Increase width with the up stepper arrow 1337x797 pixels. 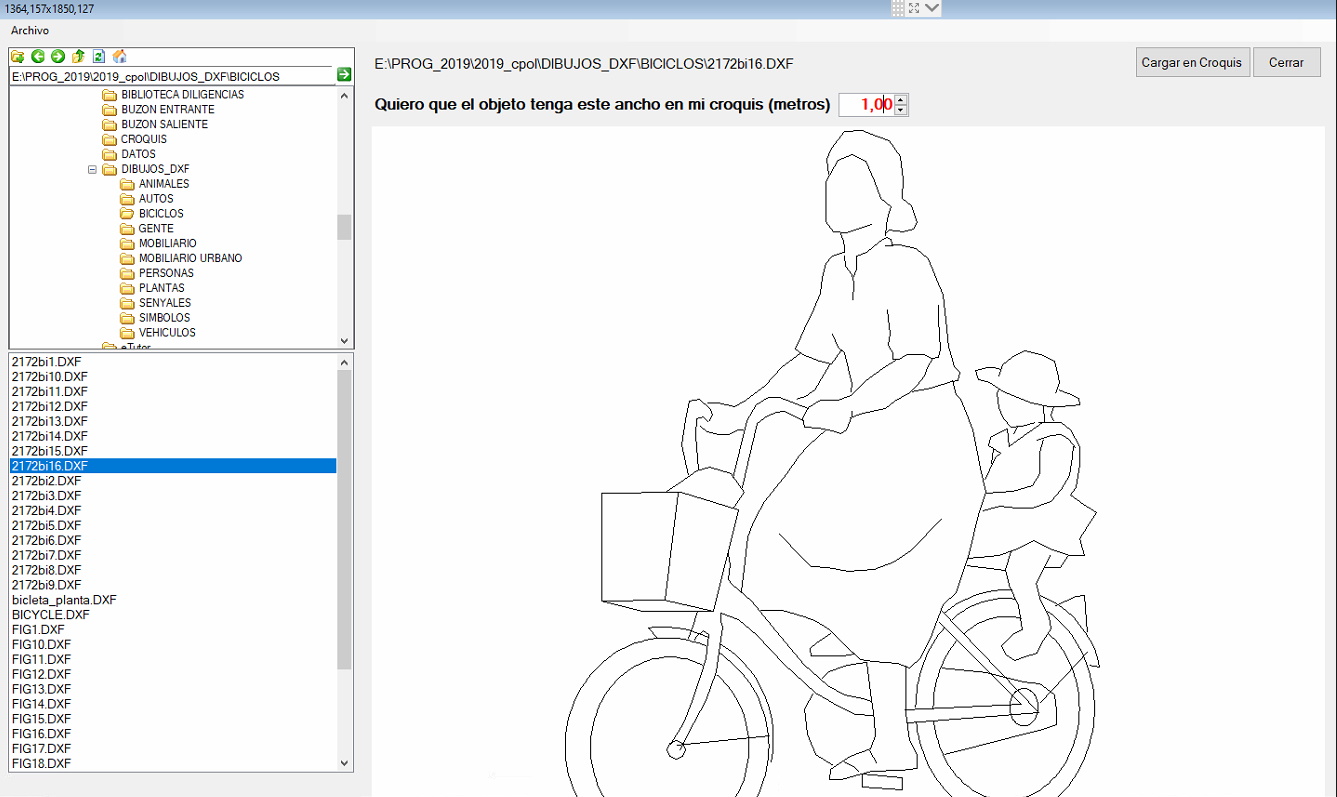[901, 99]
